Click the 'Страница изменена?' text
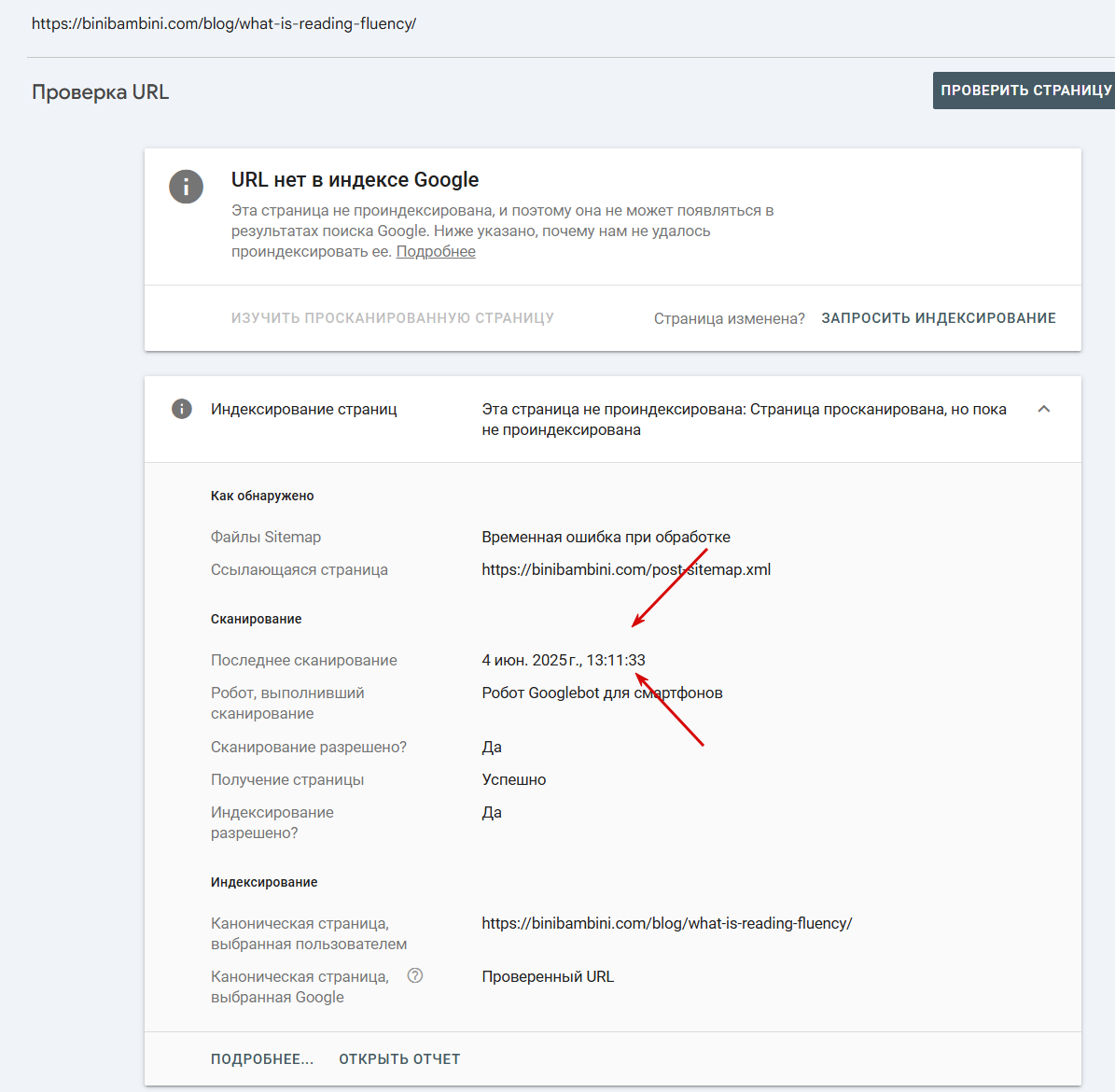The height and width of the screenshot is (1092, 1115). tap(730, 318)
